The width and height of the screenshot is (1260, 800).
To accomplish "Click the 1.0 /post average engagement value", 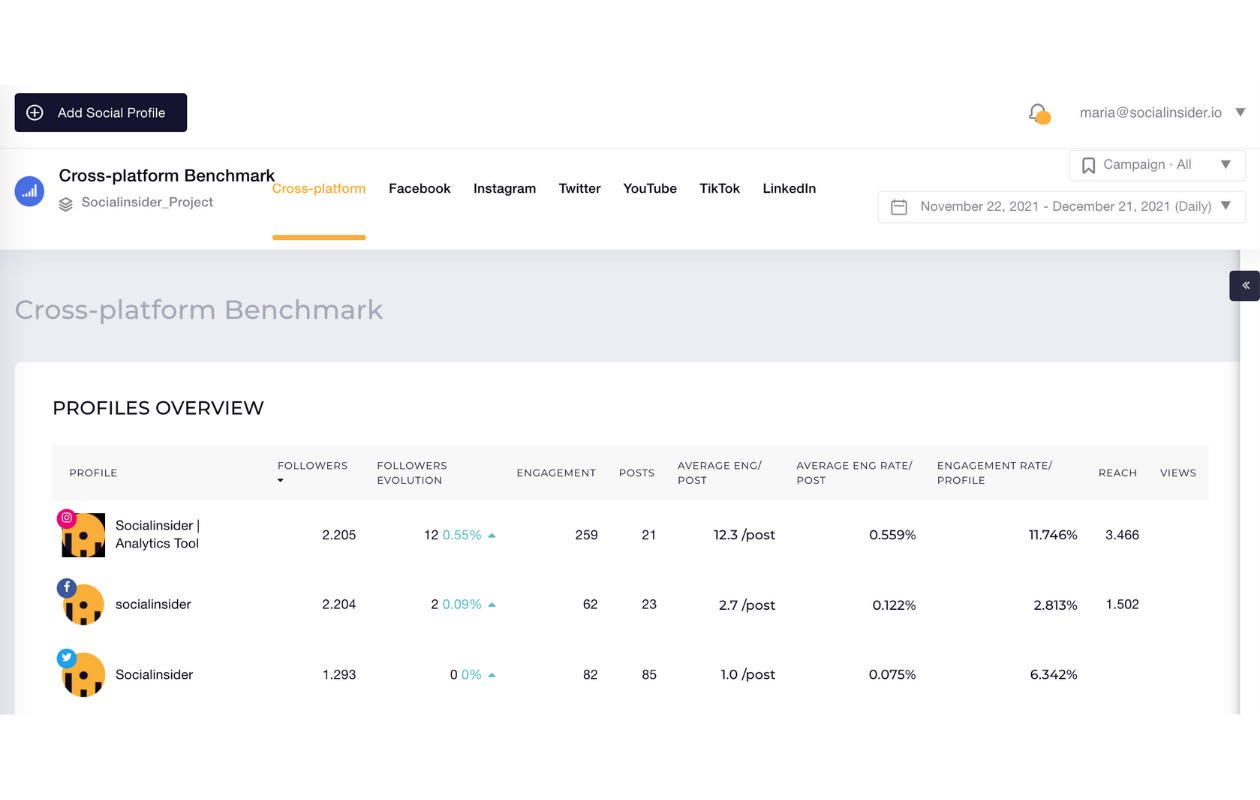I will pyautogui.click(x=748, y=675).
